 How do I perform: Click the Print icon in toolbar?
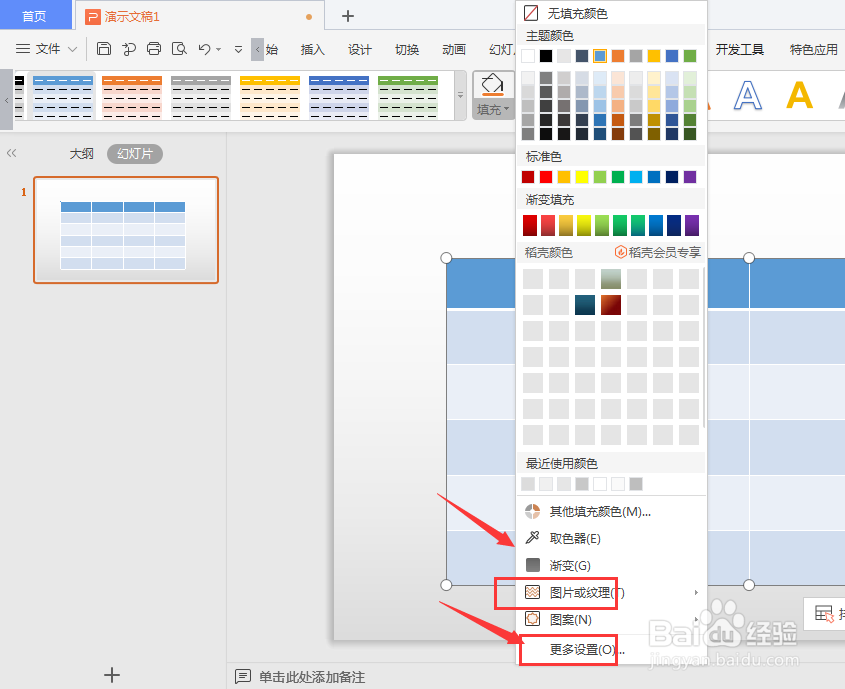[x=154, y=49]
